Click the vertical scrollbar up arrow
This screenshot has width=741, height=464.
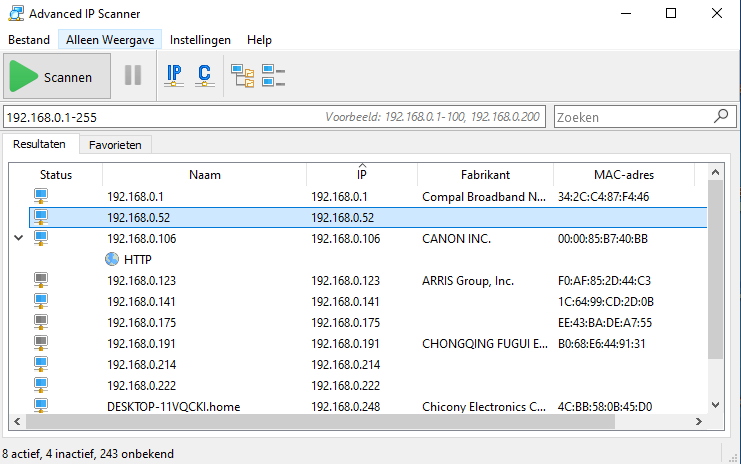coord(715,172)
